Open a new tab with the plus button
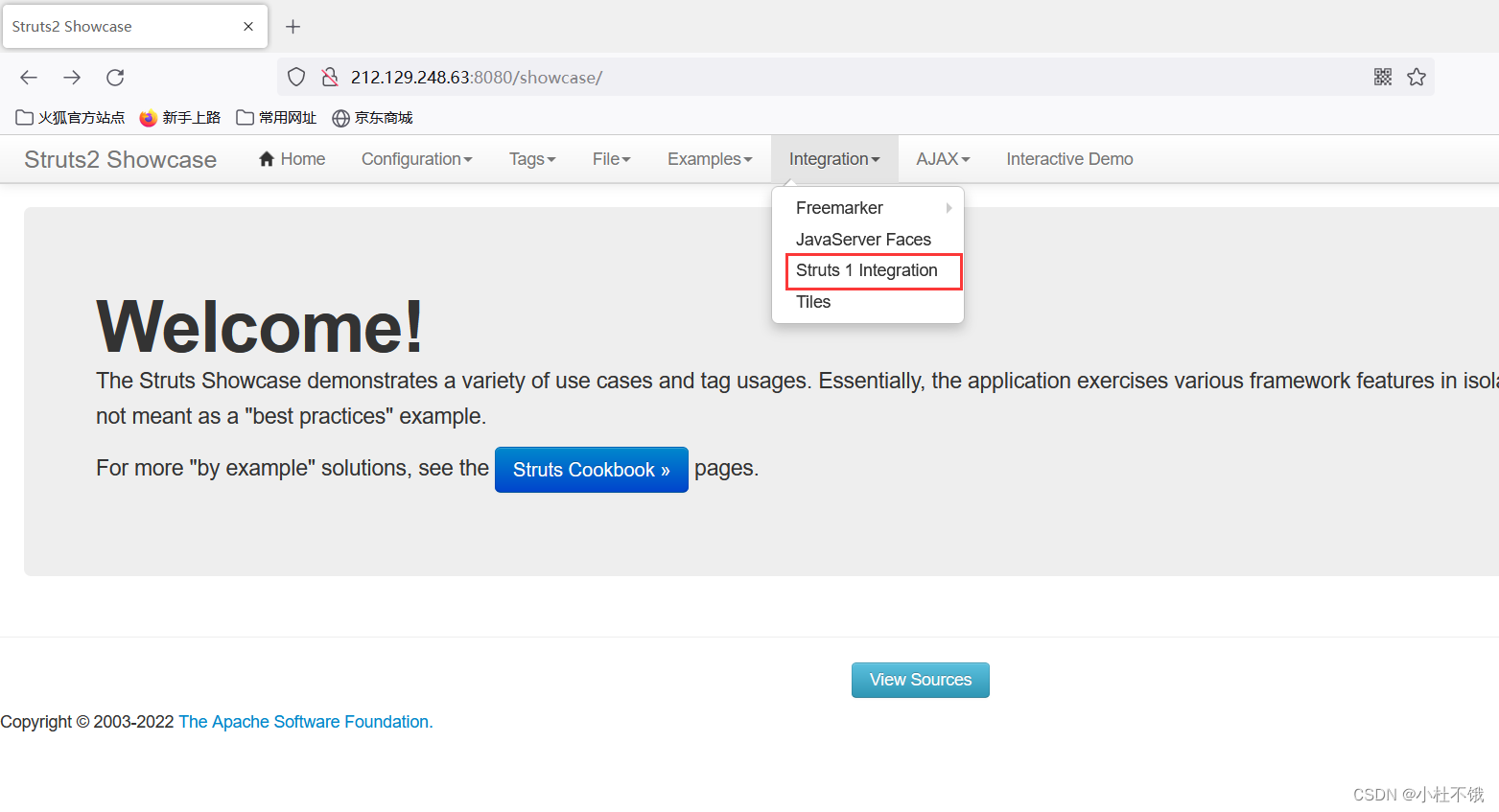This screenshot has width=1499, height=812. [293, 27]
